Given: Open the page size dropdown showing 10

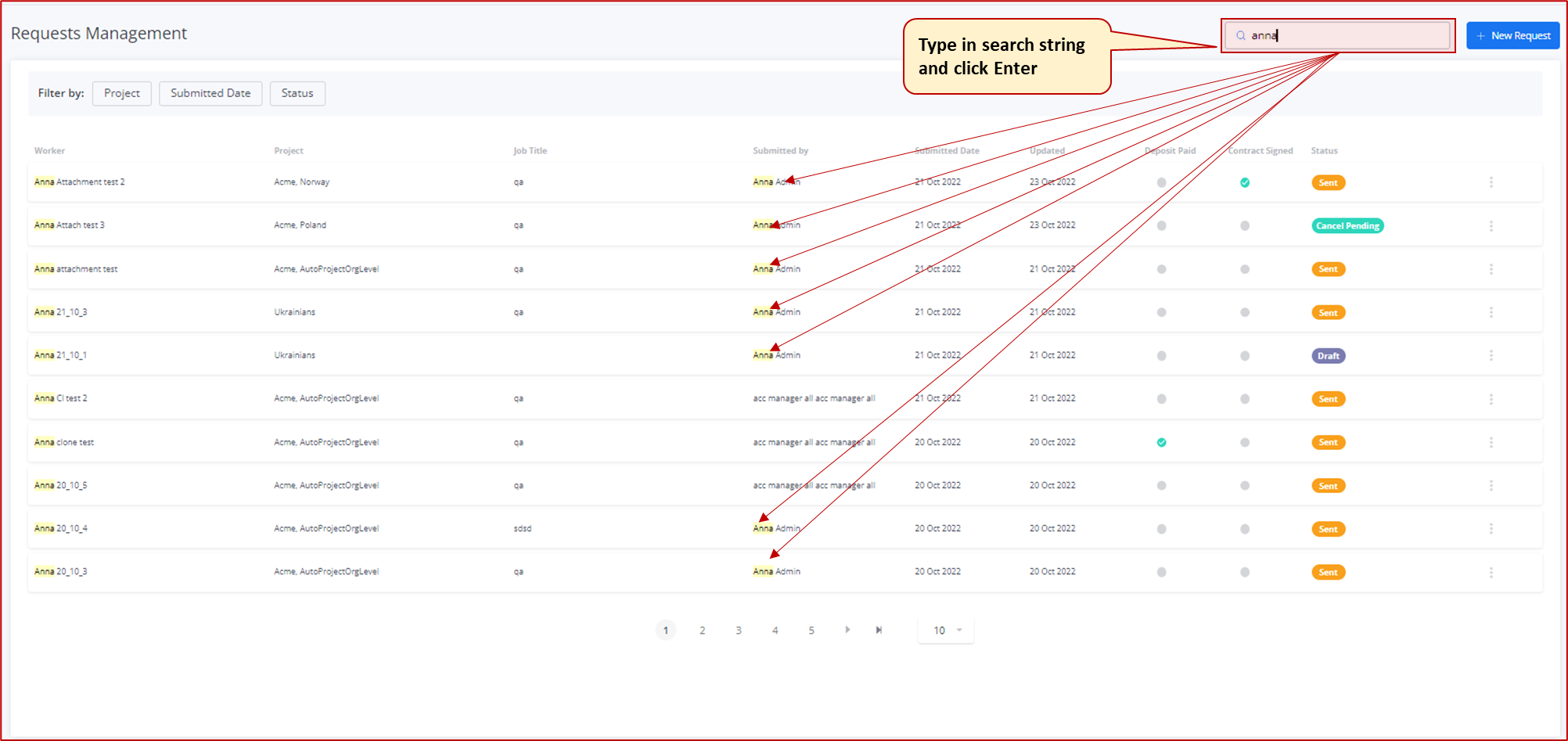Looking at the screenshot, I should click(944, 630).
